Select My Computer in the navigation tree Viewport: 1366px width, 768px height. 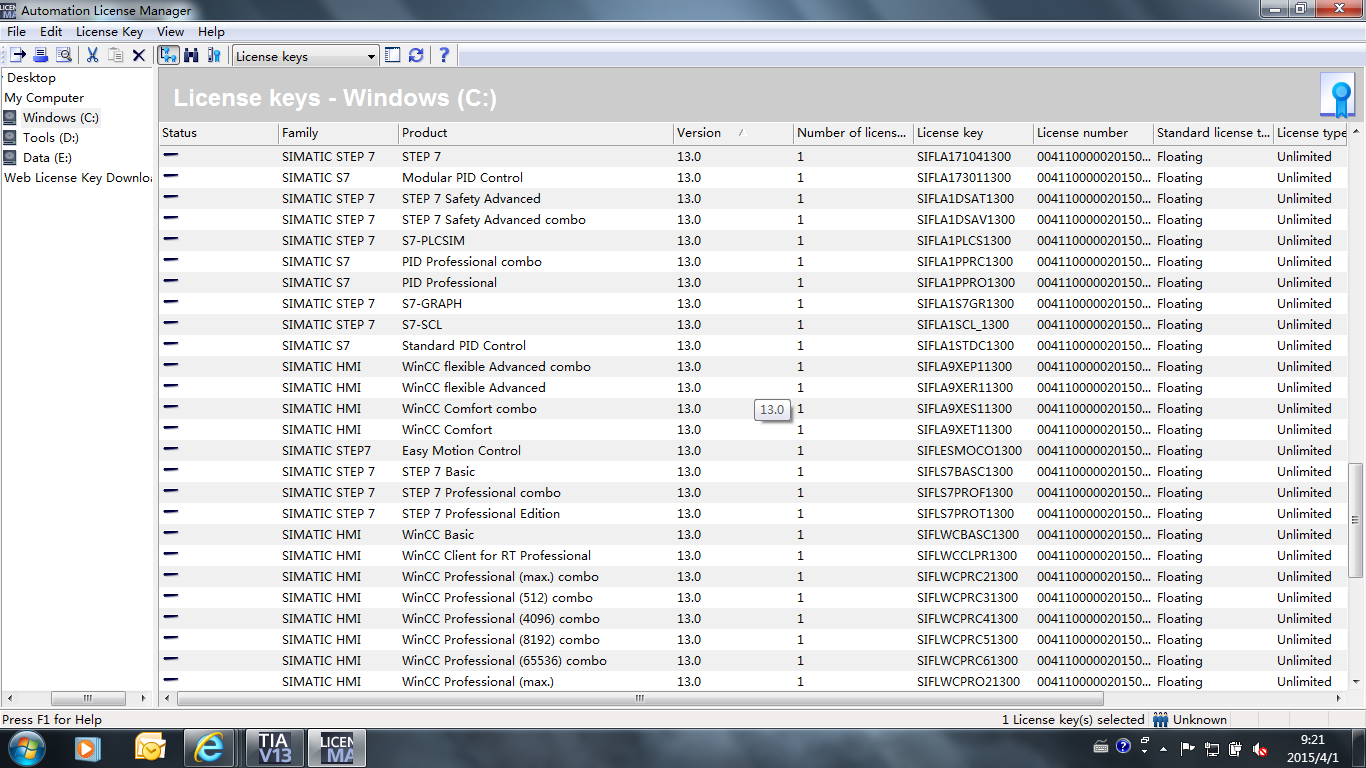tap(44, 98)
